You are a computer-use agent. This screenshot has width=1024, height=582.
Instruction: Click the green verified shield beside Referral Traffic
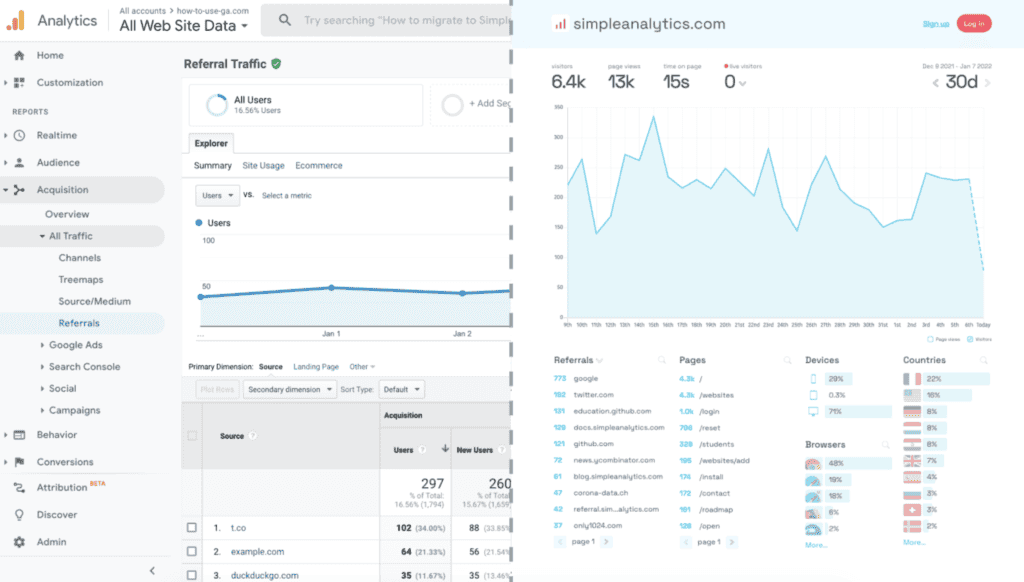[x=276, y=64]
